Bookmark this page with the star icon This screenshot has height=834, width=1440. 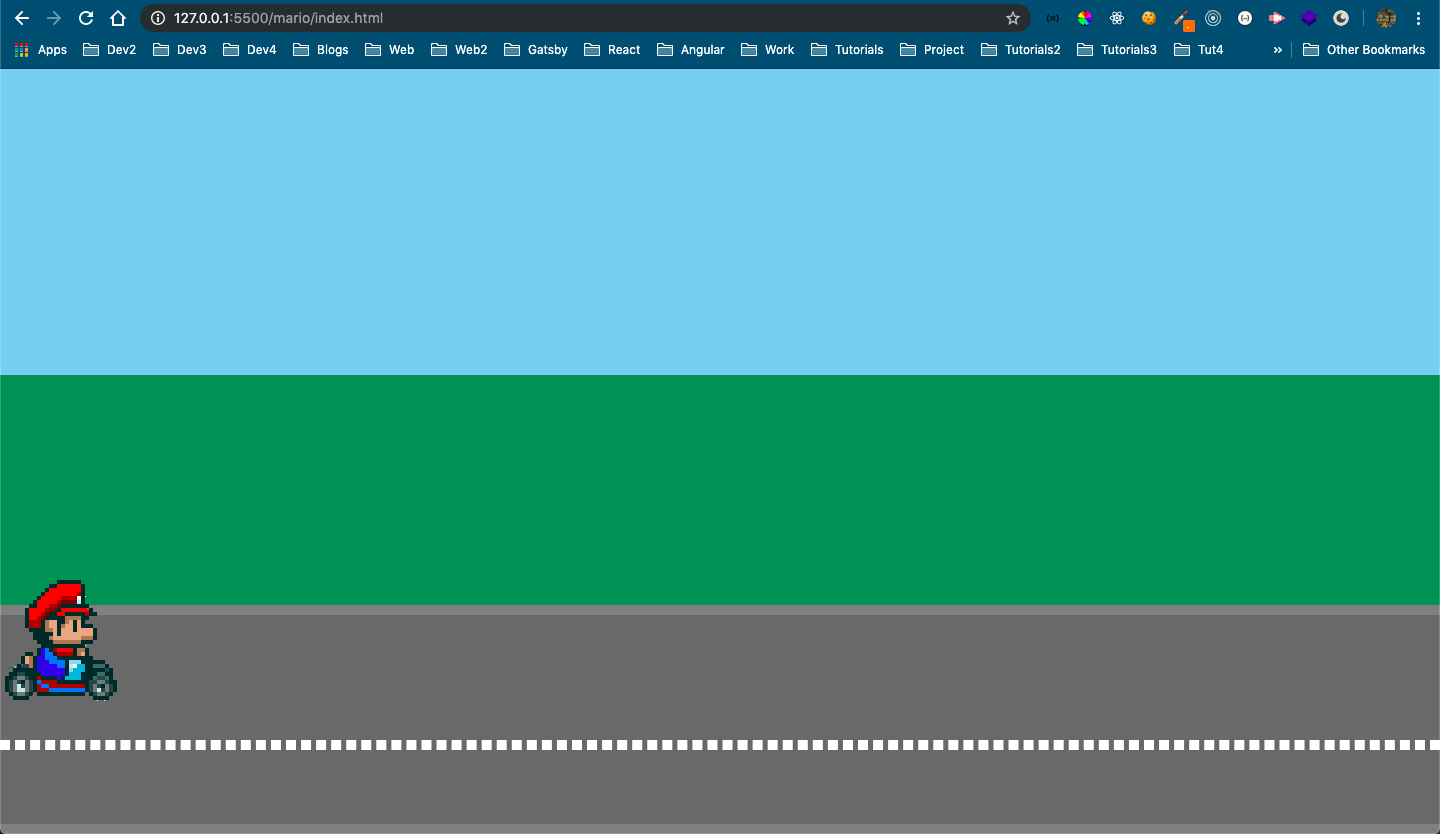[x=1012, y=18]
